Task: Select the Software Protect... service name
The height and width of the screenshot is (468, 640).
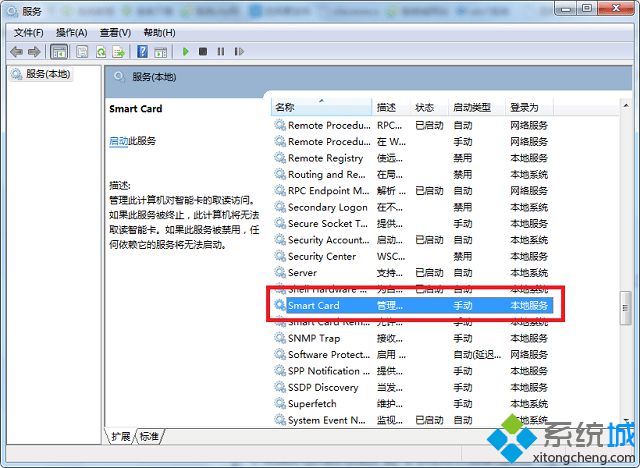Action: pyautogui.click(x=329, y=355)
